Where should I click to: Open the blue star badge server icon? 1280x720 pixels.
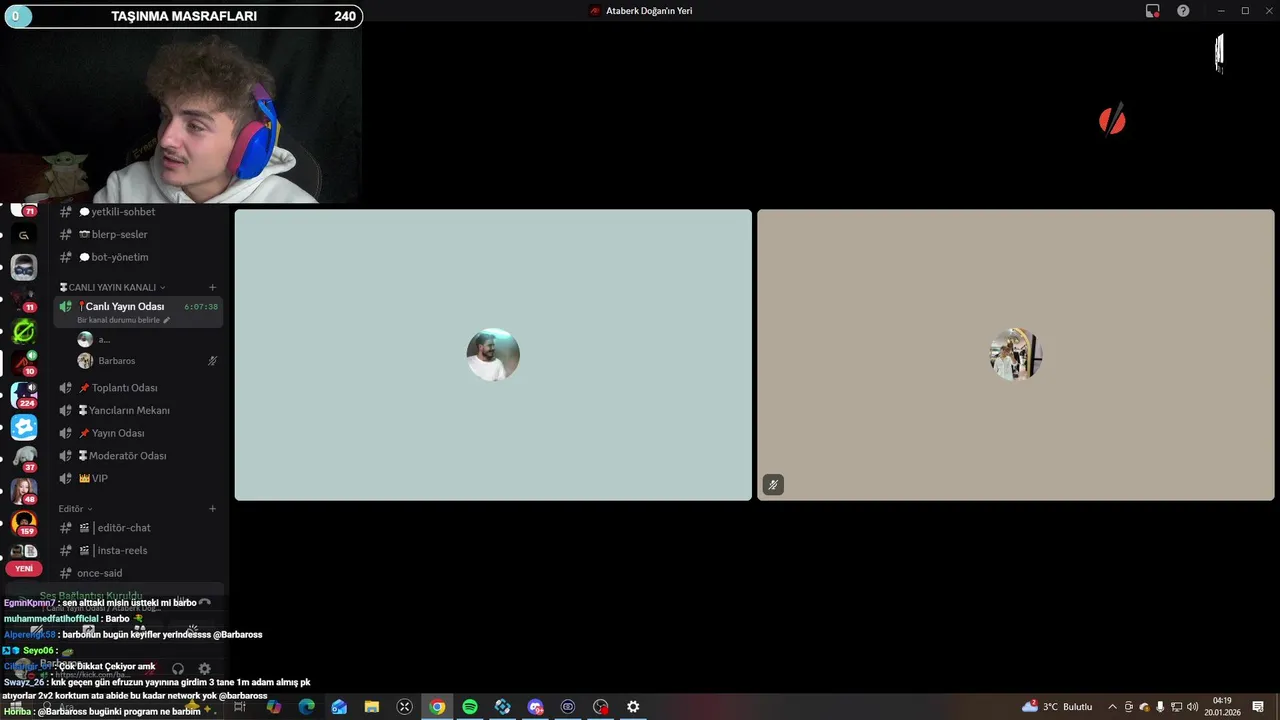coord(24,427)
